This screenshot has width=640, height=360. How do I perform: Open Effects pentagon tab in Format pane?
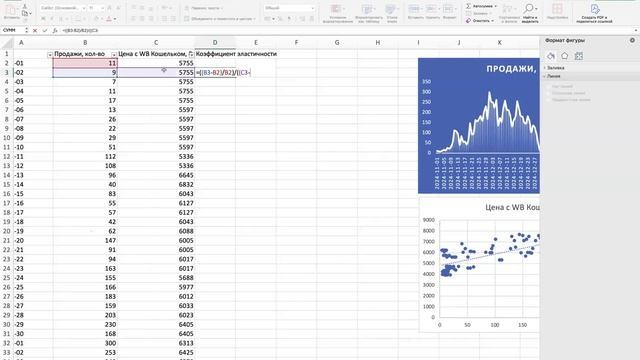click(564, 56)
